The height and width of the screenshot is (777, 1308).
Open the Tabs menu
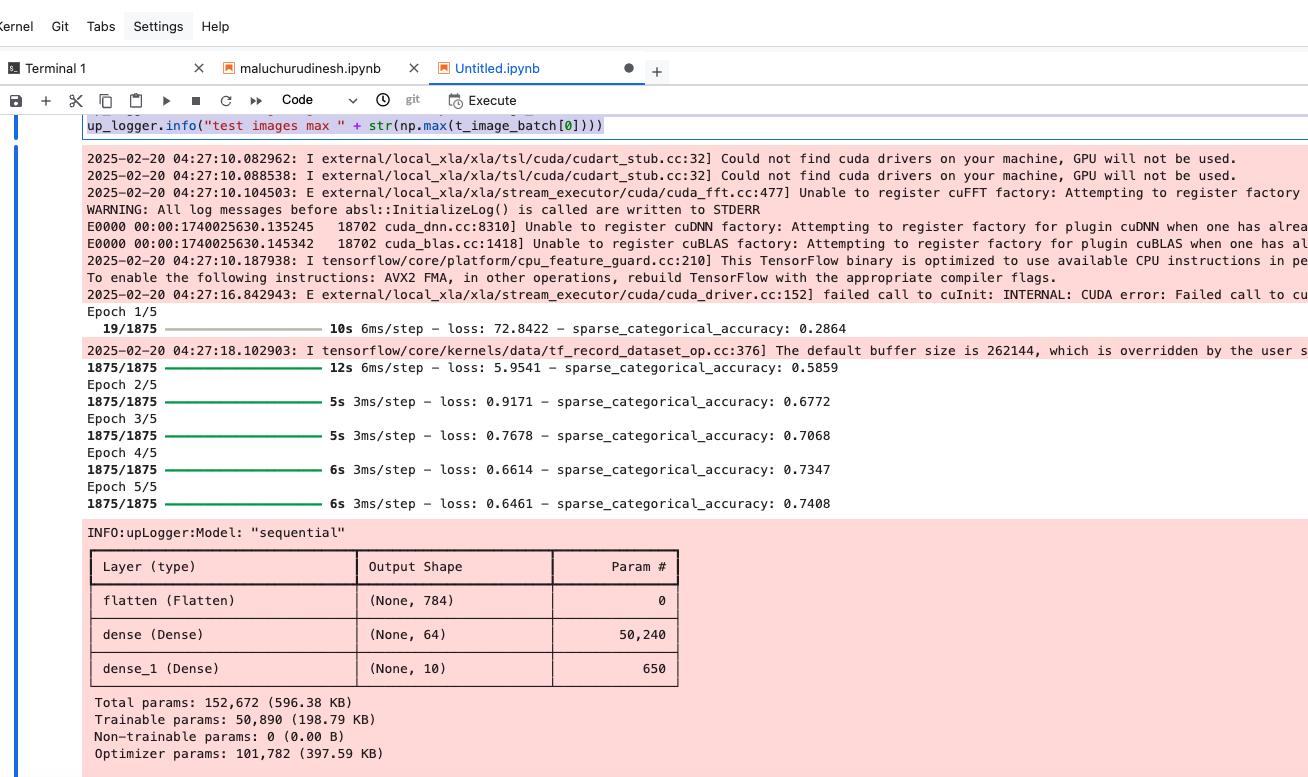point(101,26)
